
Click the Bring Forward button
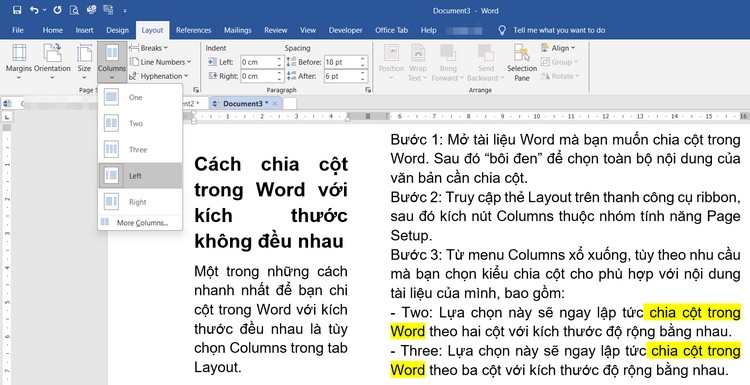click(448, 63)
